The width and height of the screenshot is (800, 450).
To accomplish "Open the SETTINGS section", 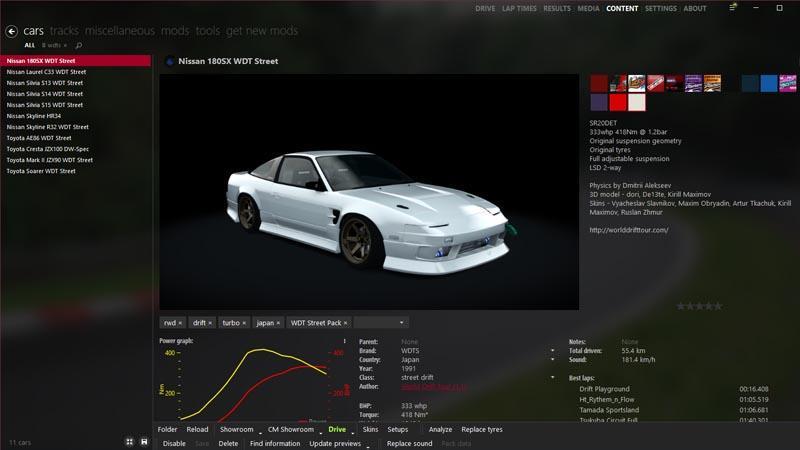I will [x=661, y=9].
